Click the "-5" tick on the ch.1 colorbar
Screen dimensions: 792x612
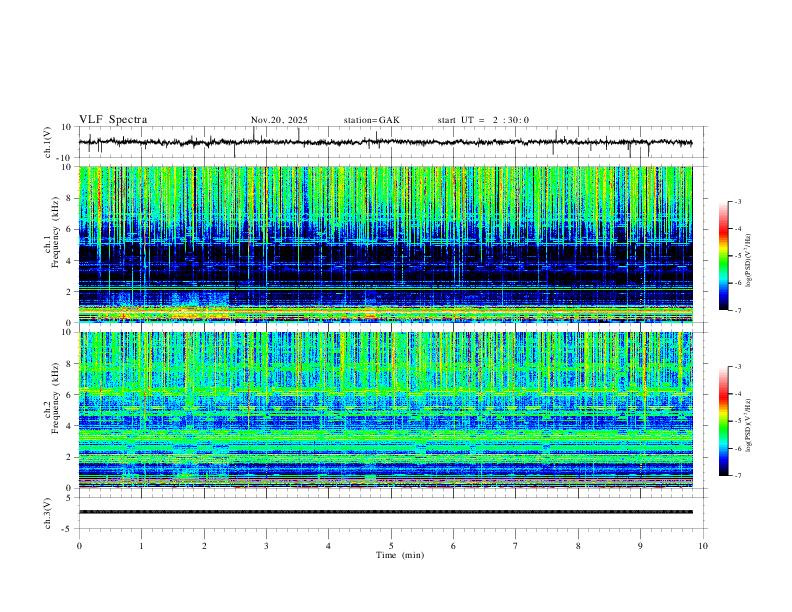[737, 256]
